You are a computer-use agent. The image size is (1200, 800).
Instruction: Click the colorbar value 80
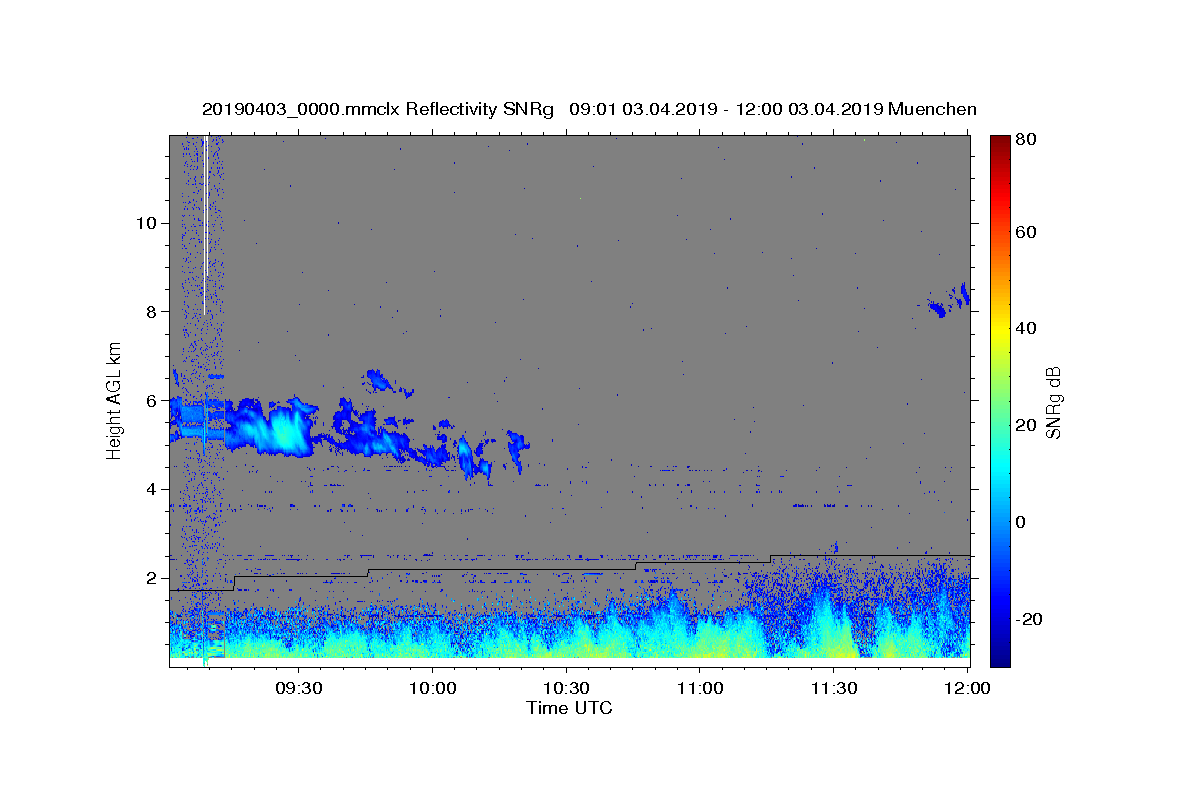coord(1025,140)
